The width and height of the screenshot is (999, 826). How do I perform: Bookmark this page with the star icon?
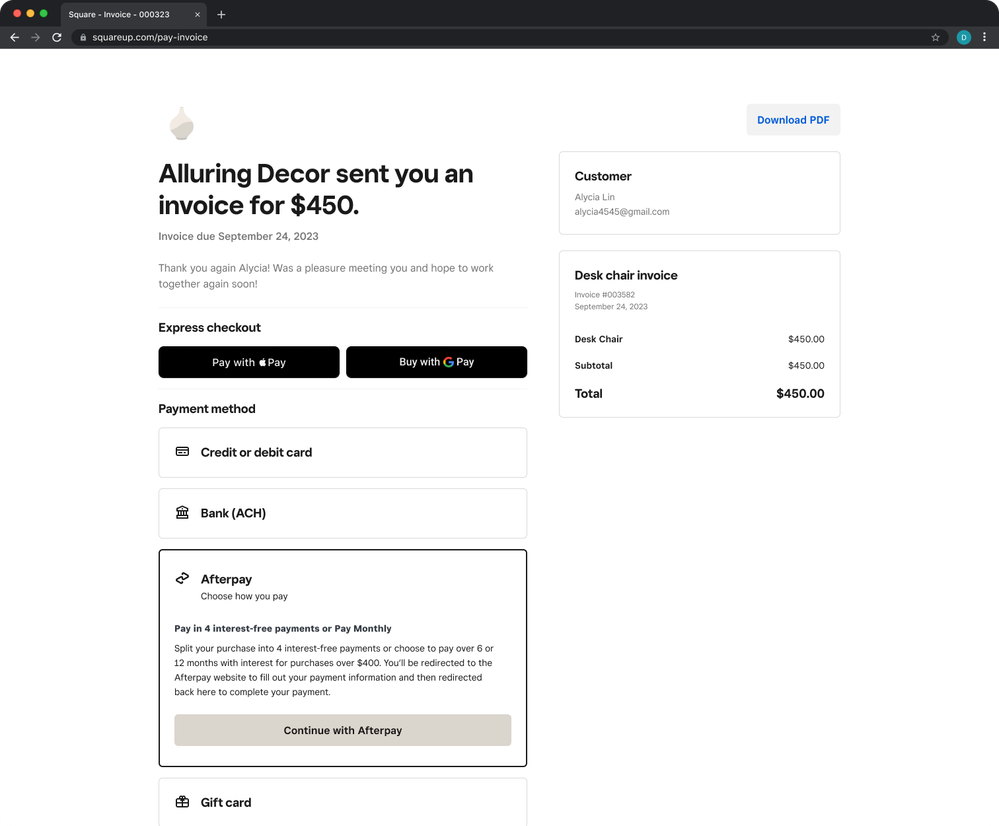(935, 37)
